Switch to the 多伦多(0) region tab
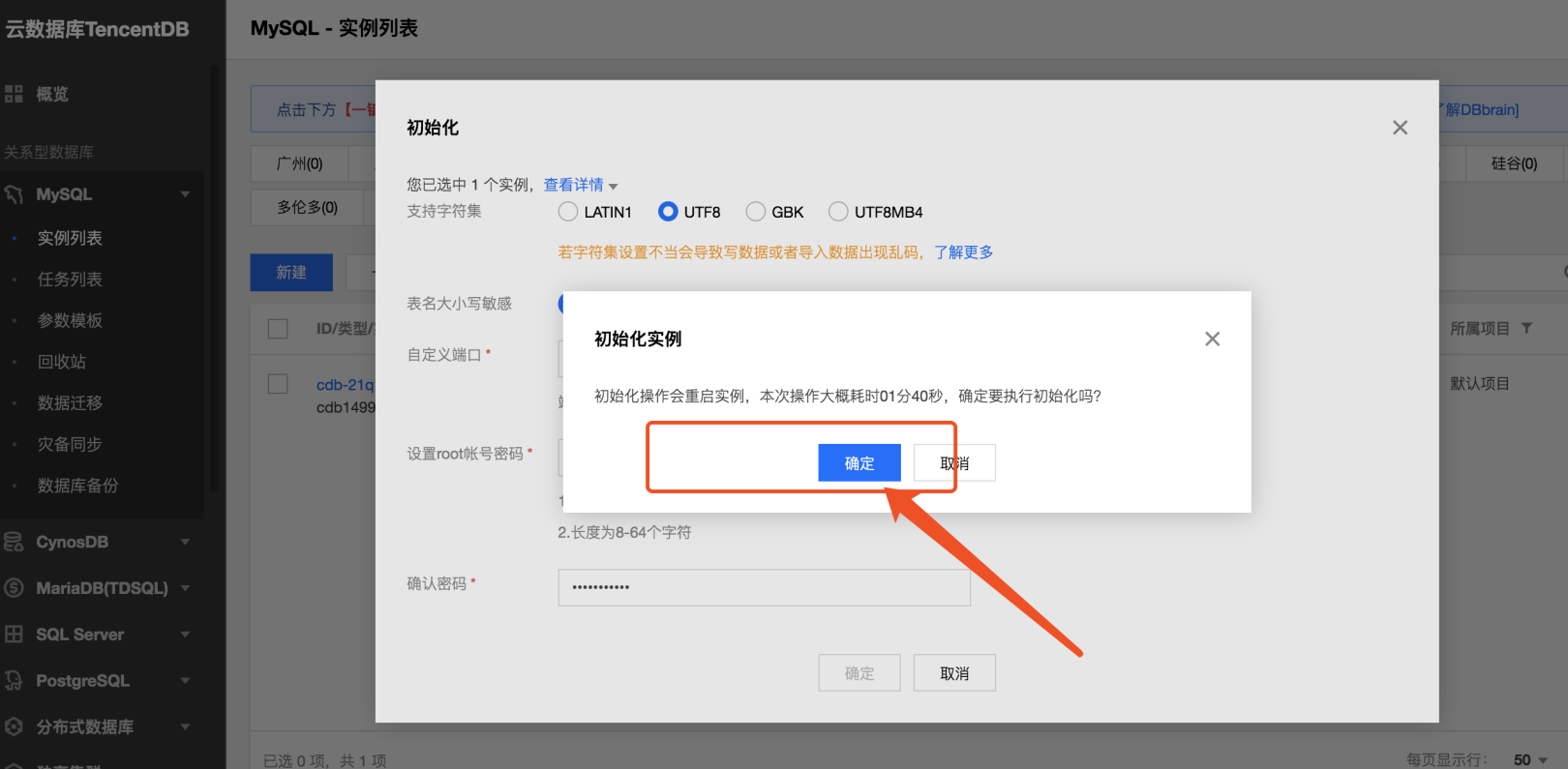 (308, 207)
